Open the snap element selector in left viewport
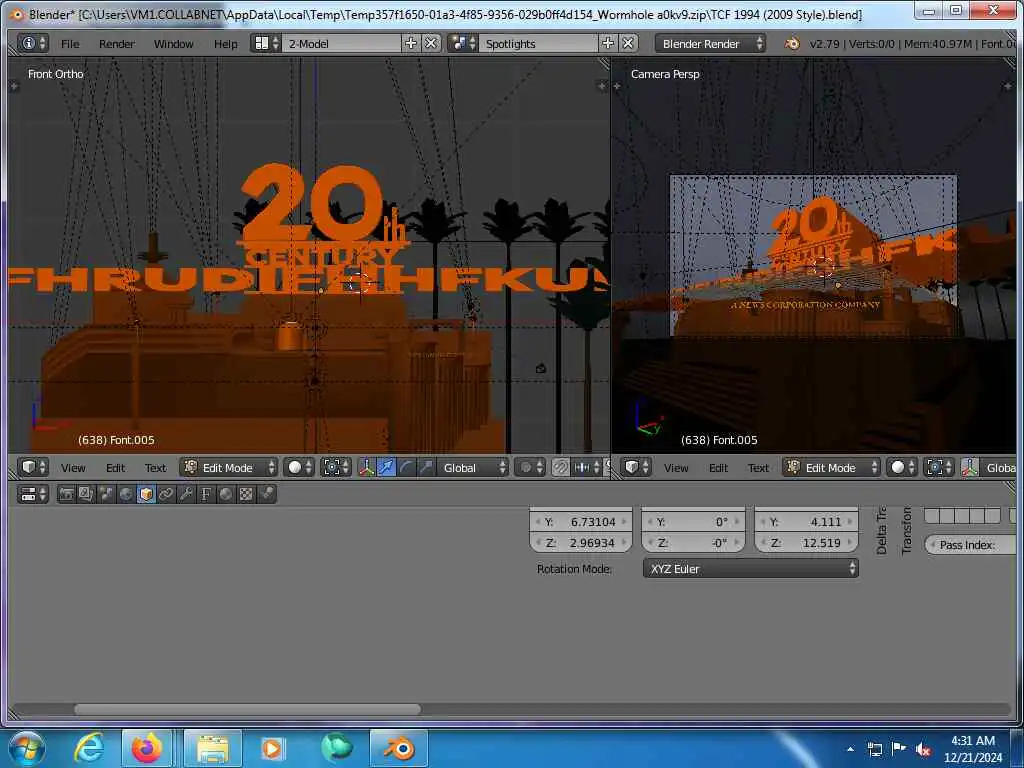The width and height of the screenshot is (1024, 768). pos(586,468)
